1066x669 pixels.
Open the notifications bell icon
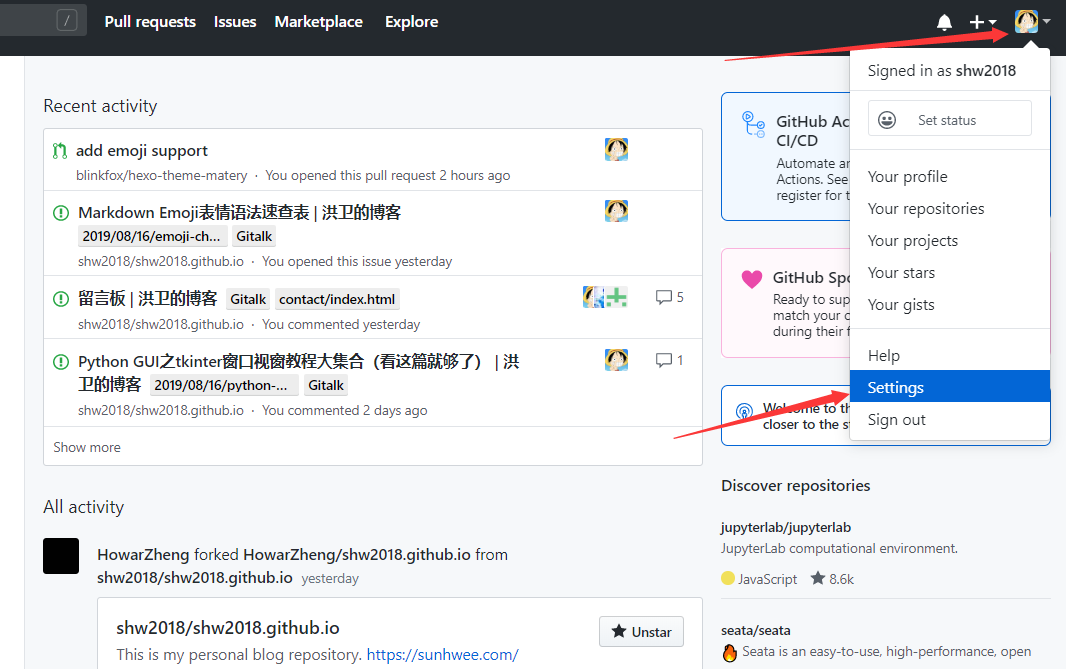(944, 22)
